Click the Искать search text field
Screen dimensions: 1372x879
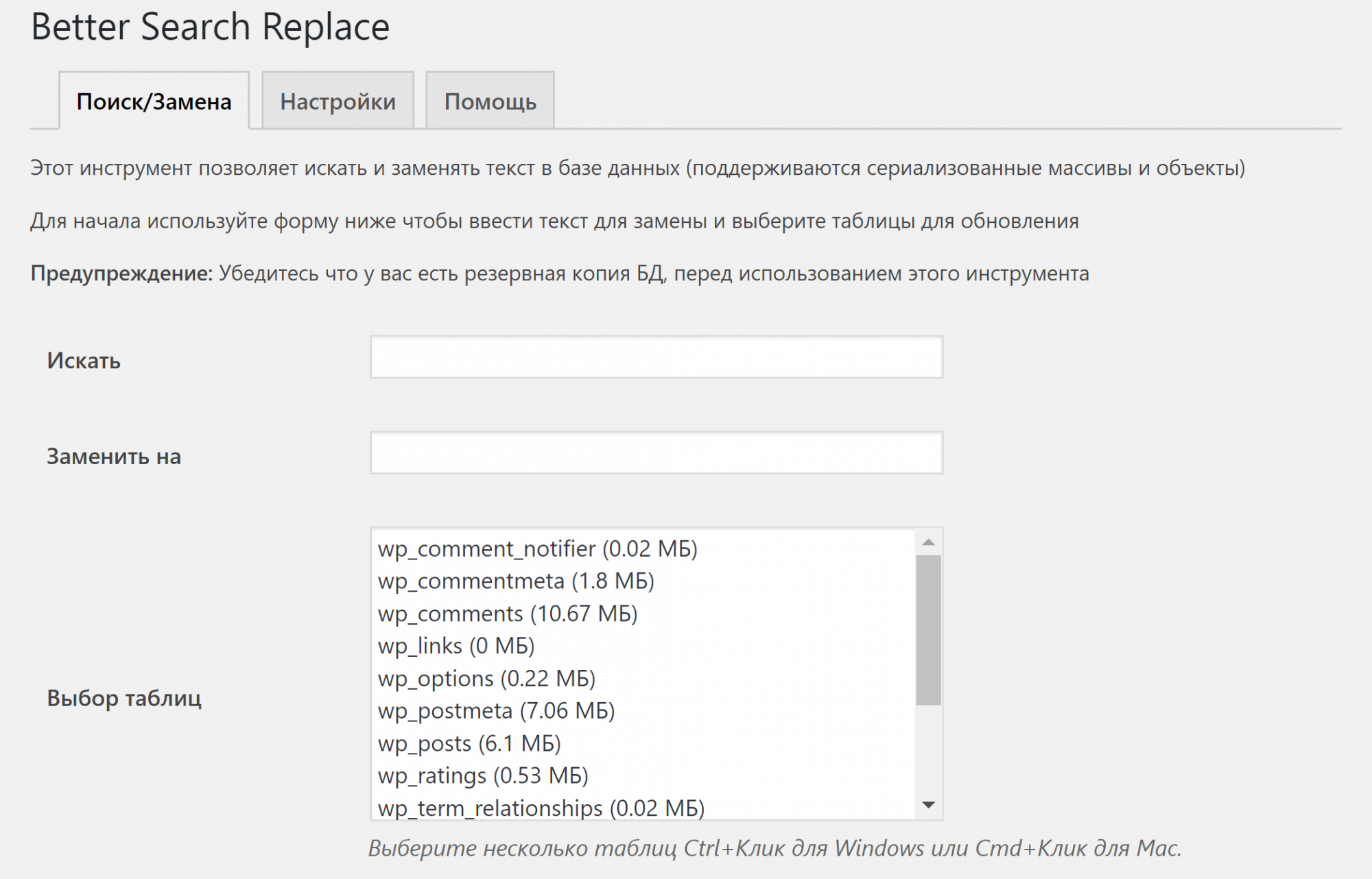656,357
